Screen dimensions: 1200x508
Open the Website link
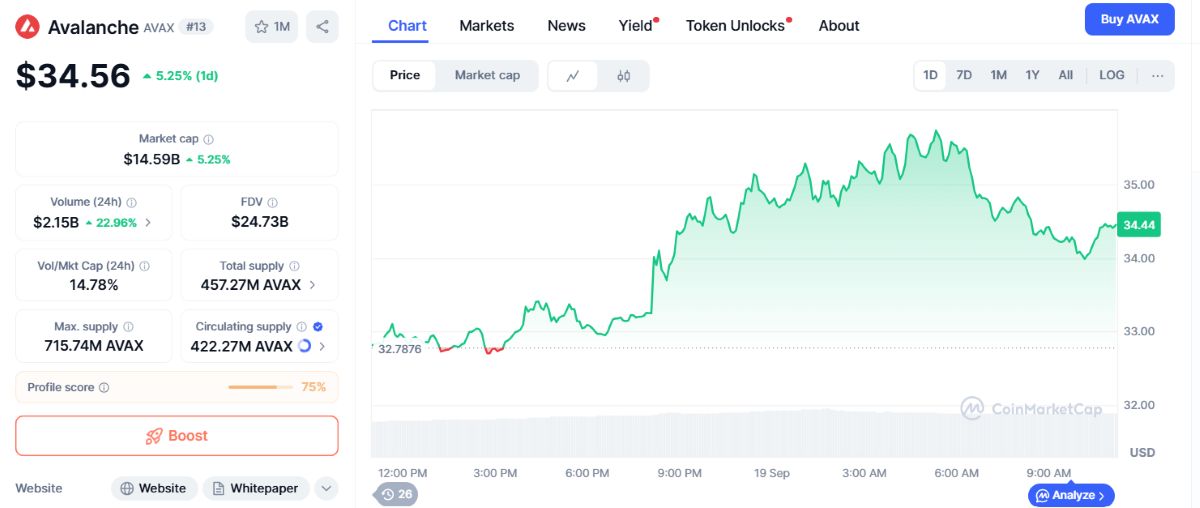click(x=153, y=489)
